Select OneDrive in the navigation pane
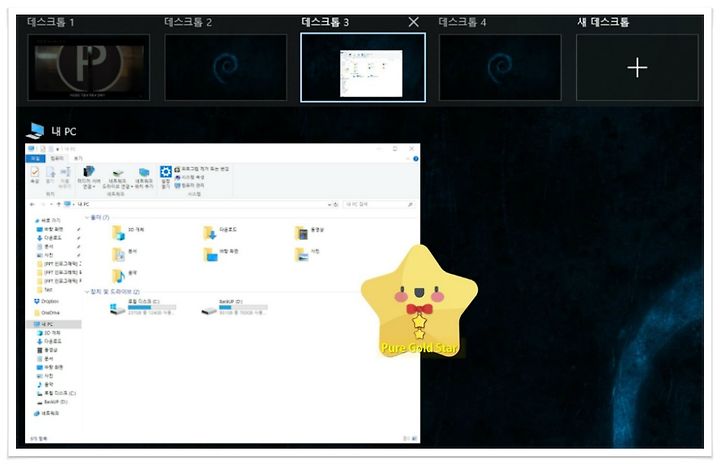The width and height of the screenshot is (720, 464). [x=47, y=313]
